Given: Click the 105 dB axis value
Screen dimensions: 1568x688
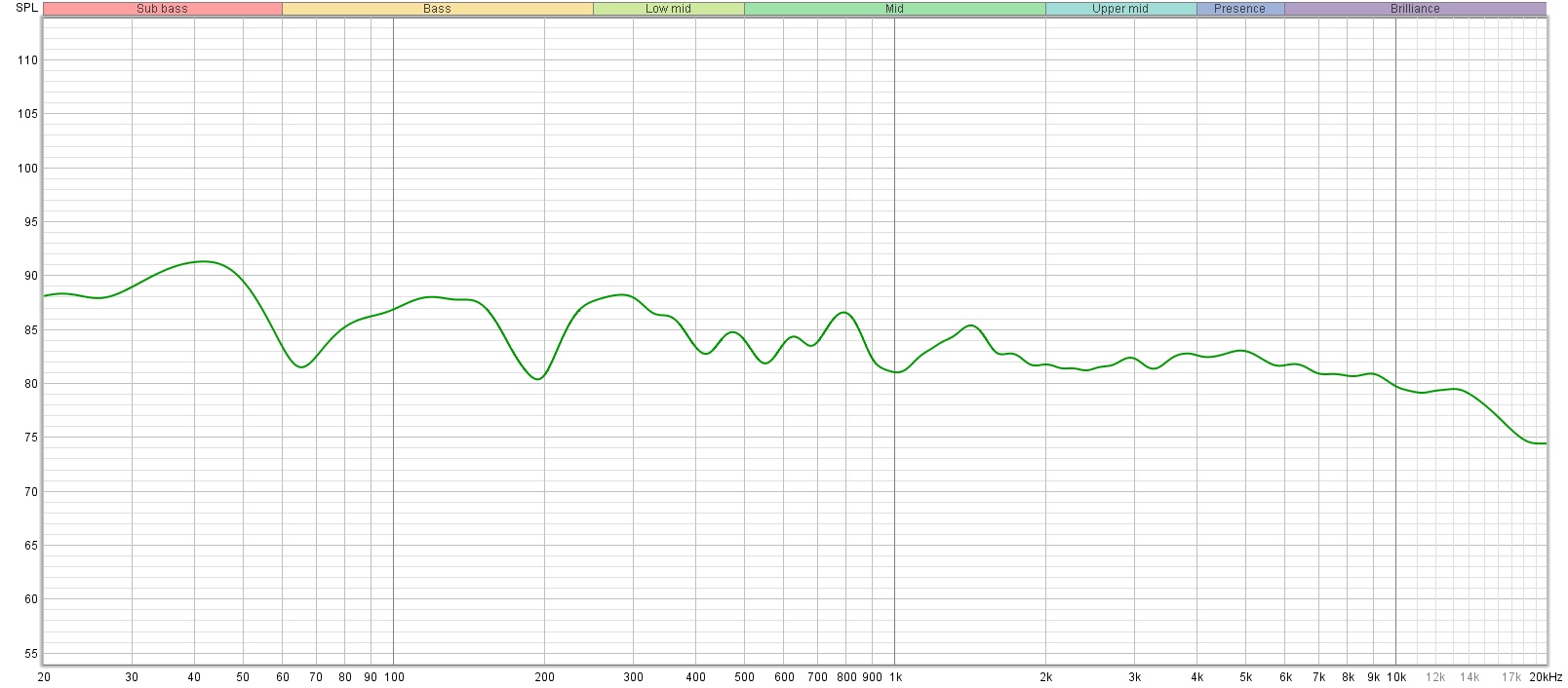Looking at the screenshot, I should [x=27, y=114].
